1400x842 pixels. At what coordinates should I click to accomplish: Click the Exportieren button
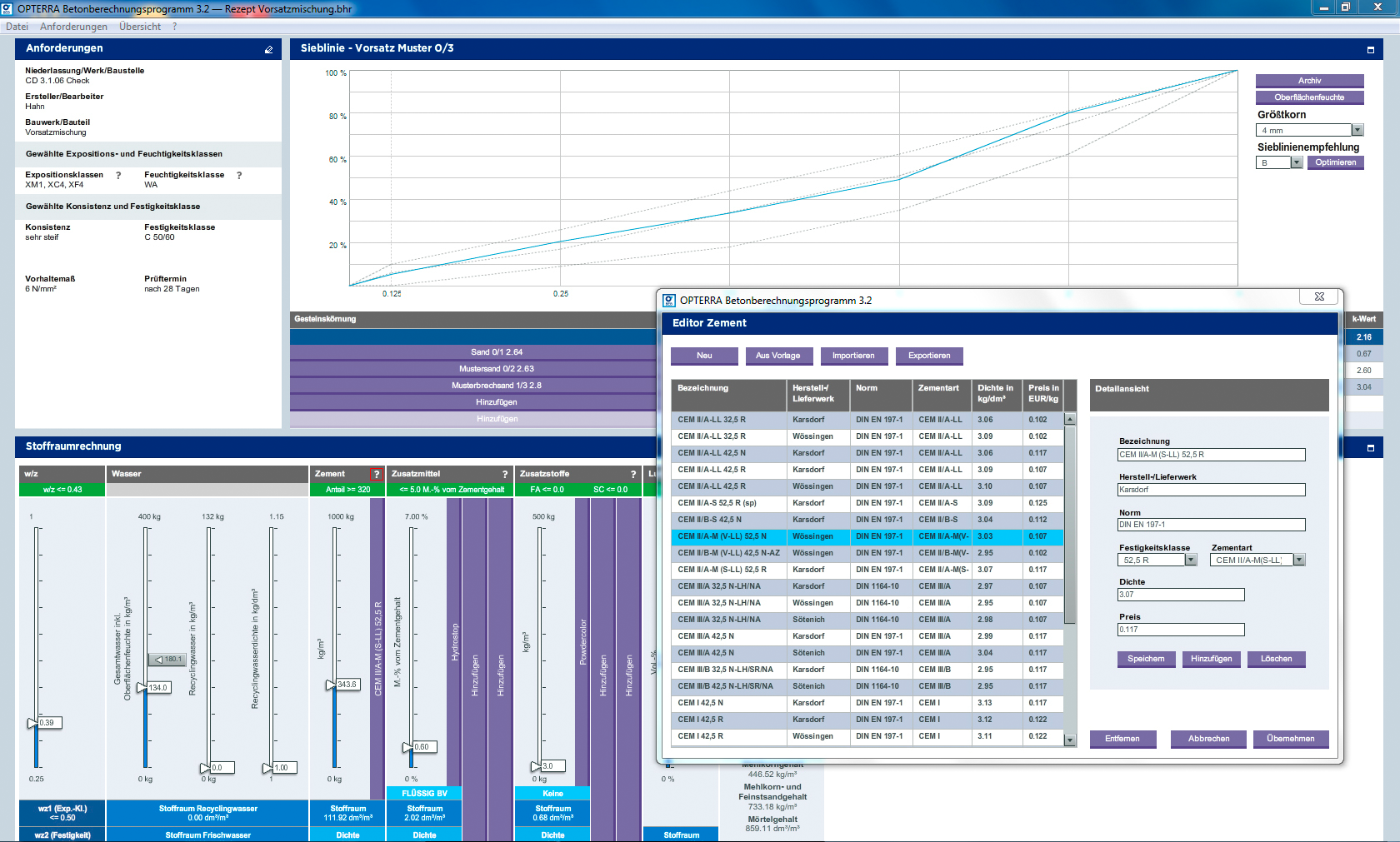tap(929, 356)
